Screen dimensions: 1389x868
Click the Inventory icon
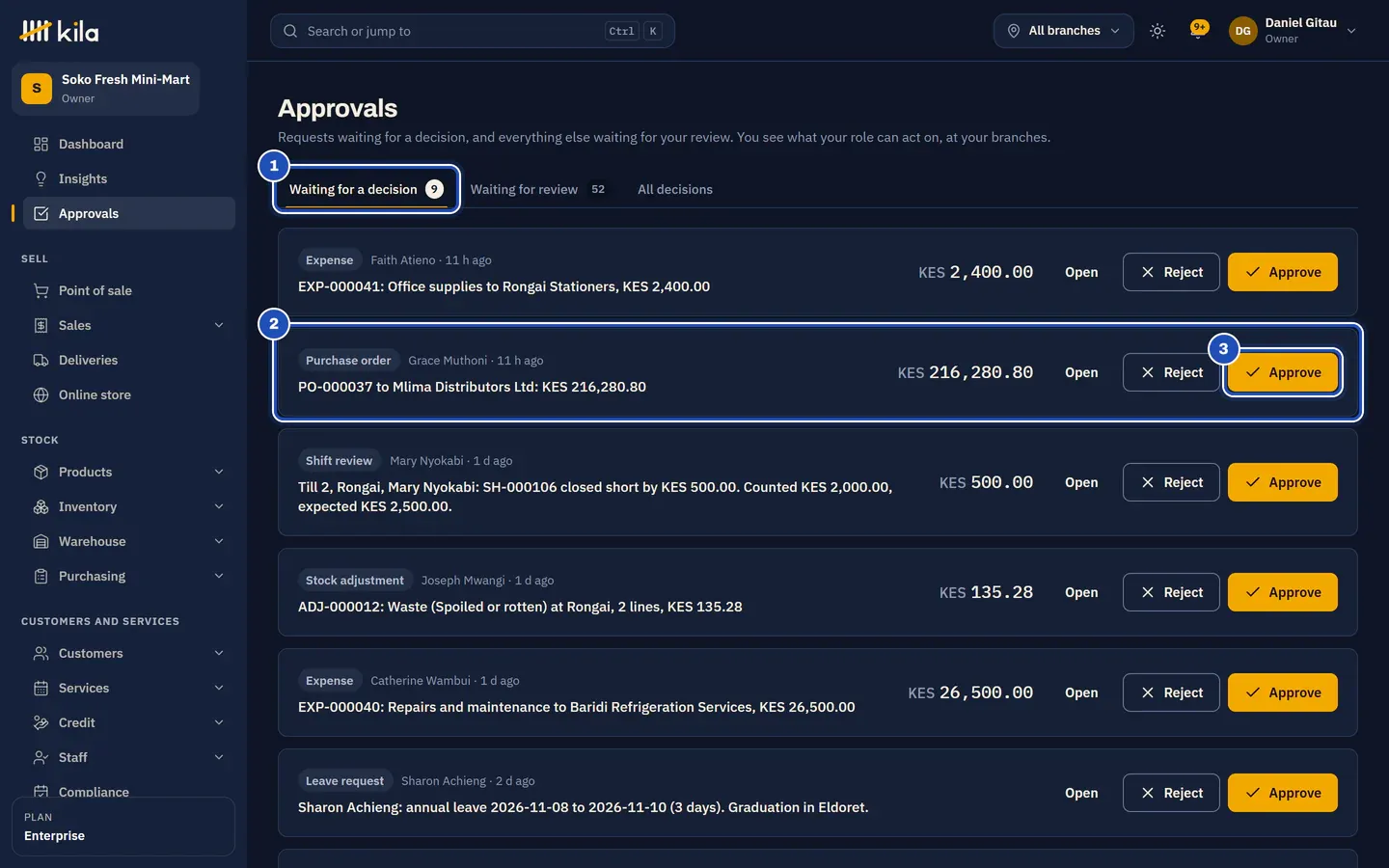[x=41, y=506]
